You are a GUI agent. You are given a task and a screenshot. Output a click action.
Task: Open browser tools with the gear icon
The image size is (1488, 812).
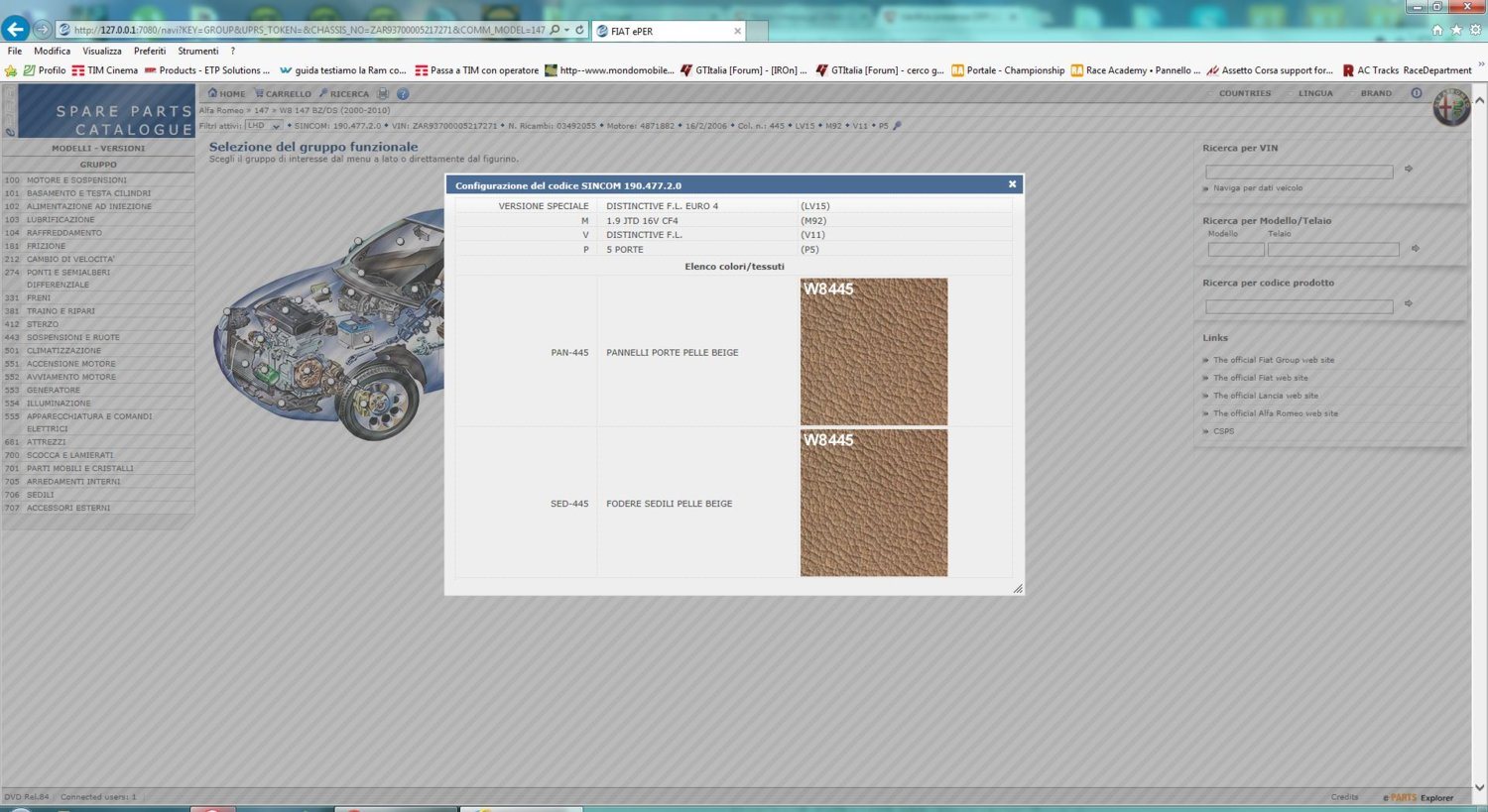1475,30
